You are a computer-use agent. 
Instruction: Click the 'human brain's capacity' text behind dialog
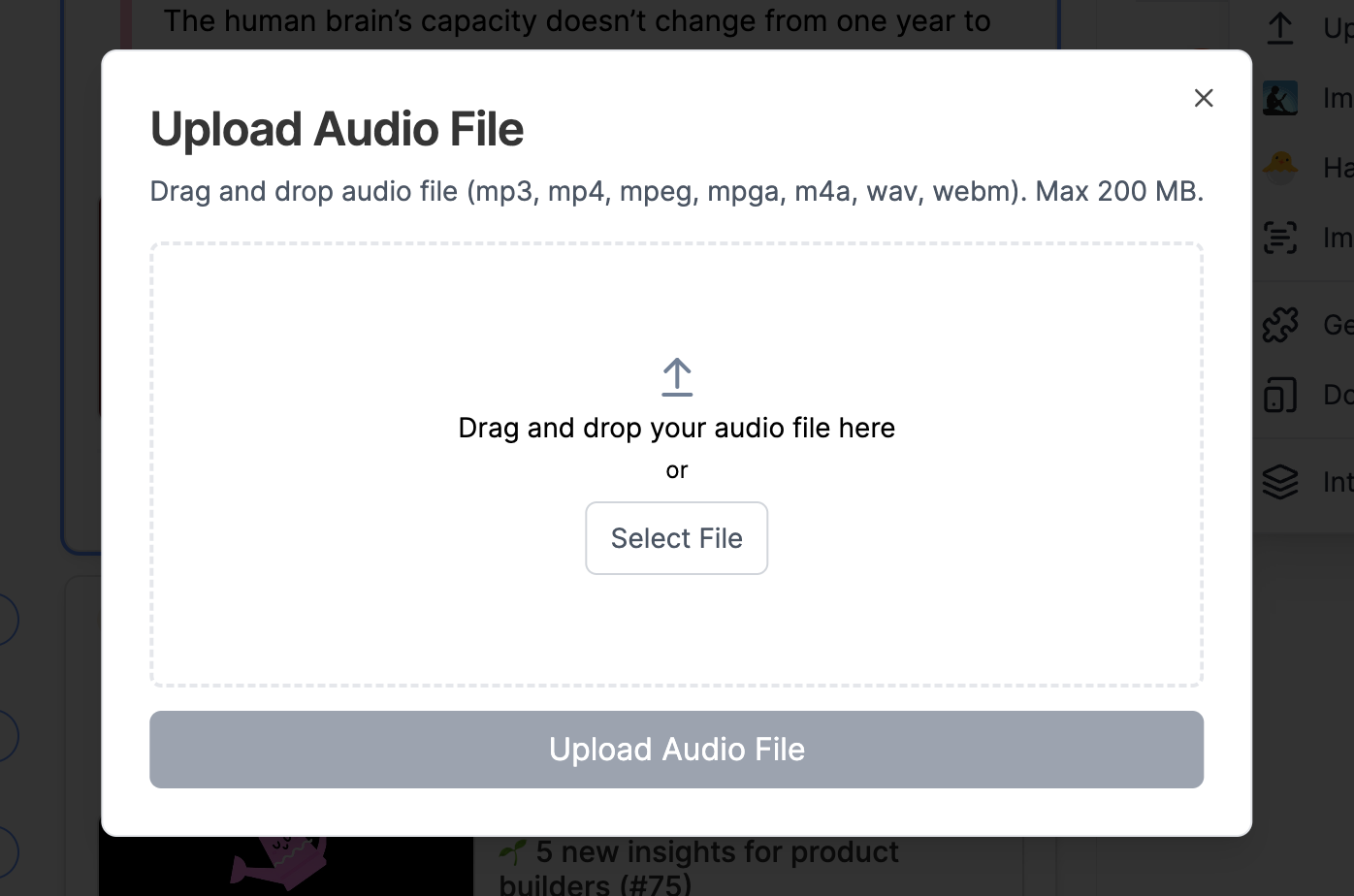point(576,21)
